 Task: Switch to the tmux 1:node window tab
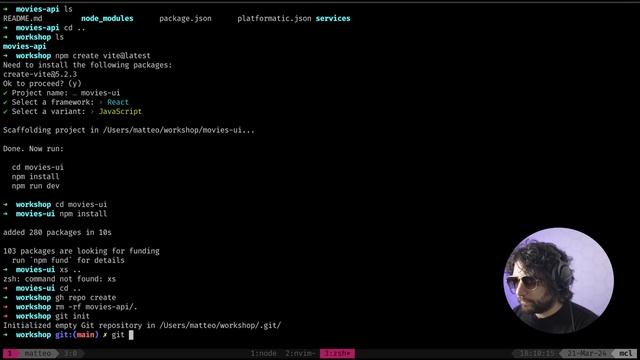[x=264, y=353]
